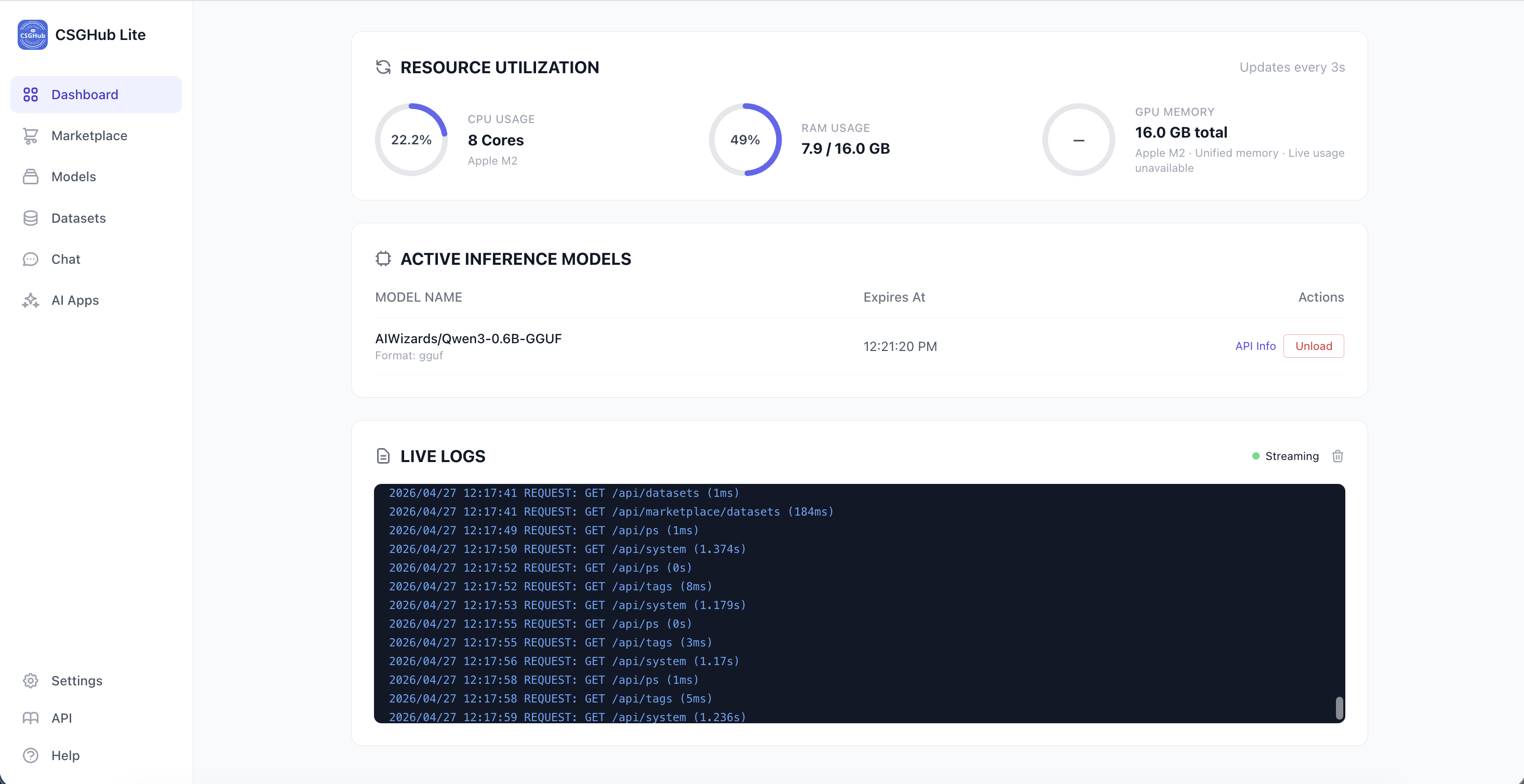Click the Resource Utilization refresh icon

coord(383,67)
